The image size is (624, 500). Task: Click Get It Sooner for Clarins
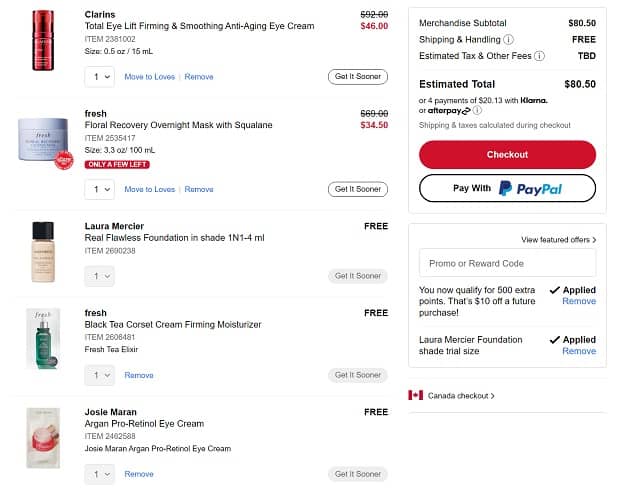click(357, 77)
